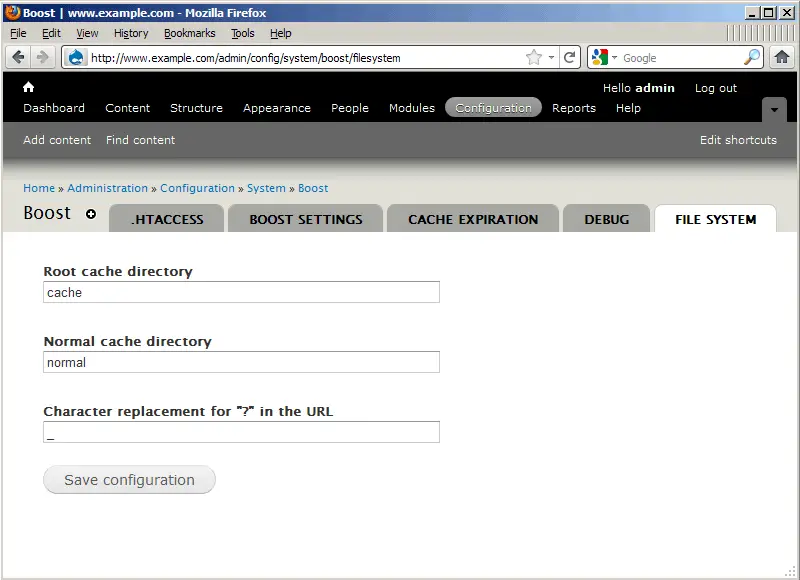This screenshot has height=580, width=800.
Task: Open Configuration in admin toolbar
Action: [x=493, y=108]
